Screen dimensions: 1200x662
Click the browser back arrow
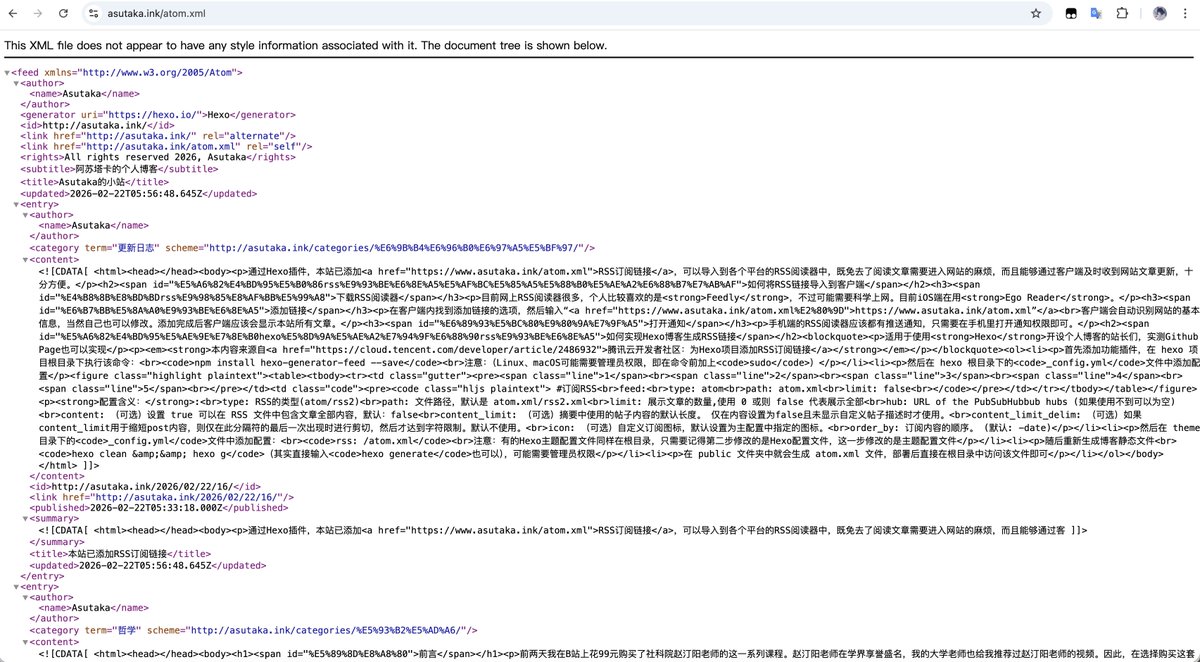(14, 13)
